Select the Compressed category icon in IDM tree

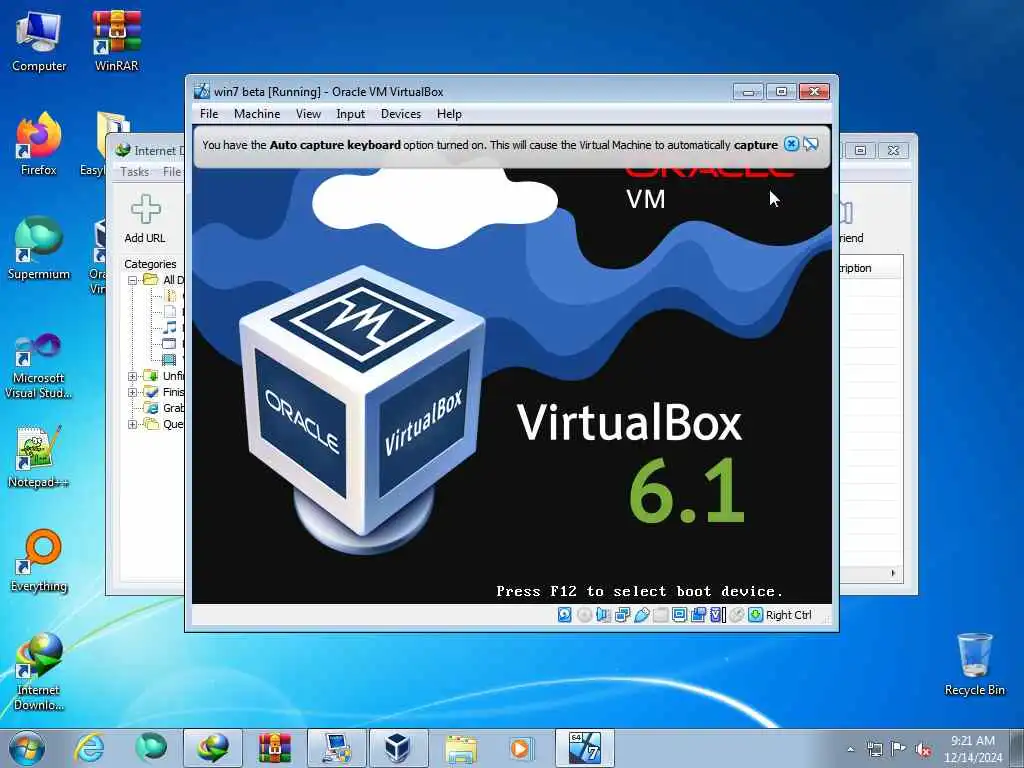coord(170,295)
